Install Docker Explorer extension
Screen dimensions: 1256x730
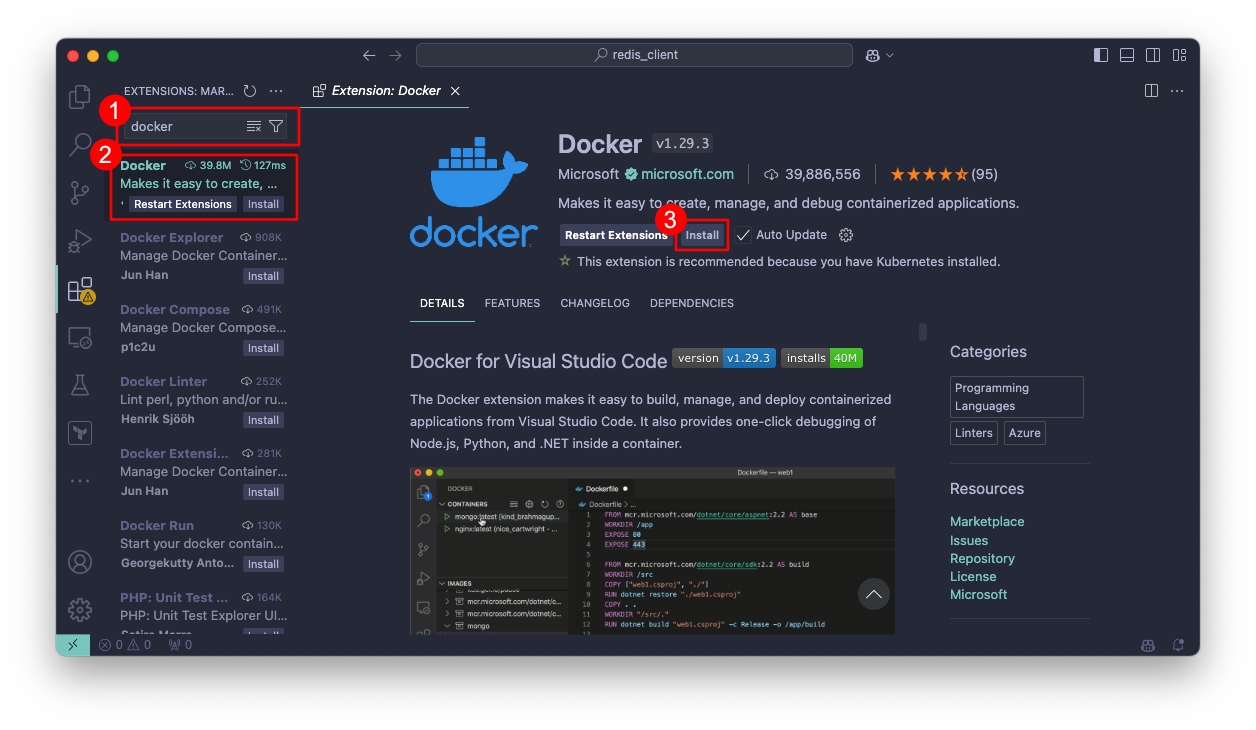click(x=264, y=276)
